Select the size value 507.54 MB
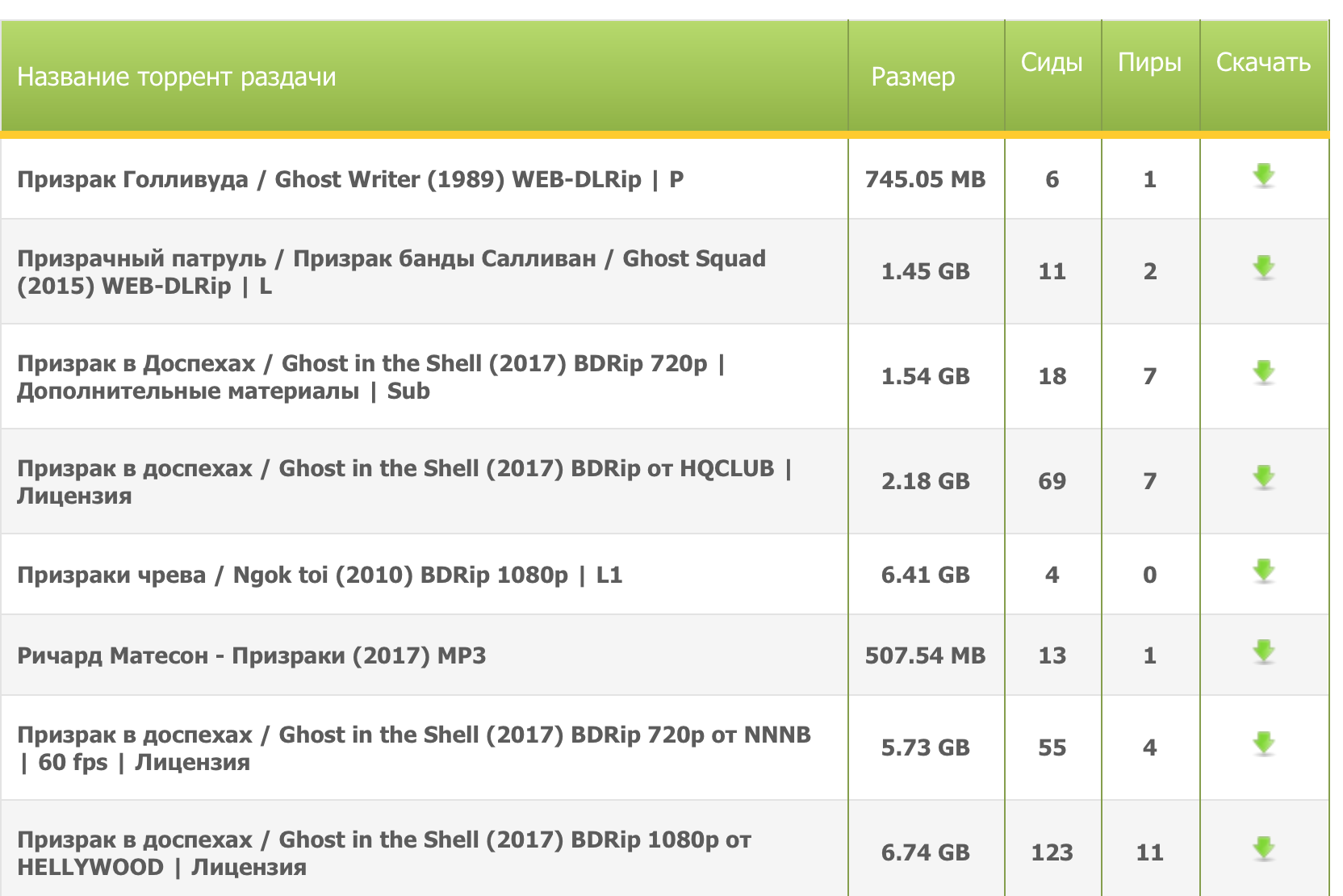The image size is (1343, 896). coord(925,655)
